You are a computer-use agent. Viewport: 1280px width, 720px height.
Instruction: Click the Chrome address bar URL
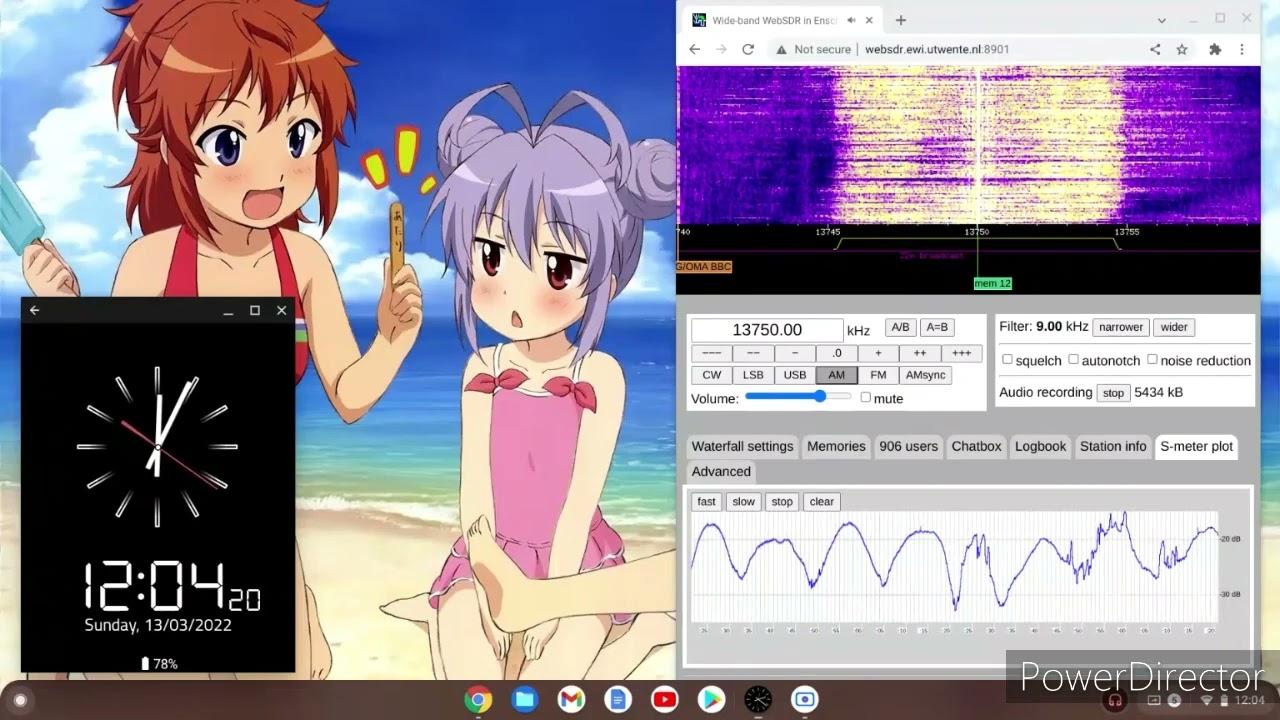937,49
